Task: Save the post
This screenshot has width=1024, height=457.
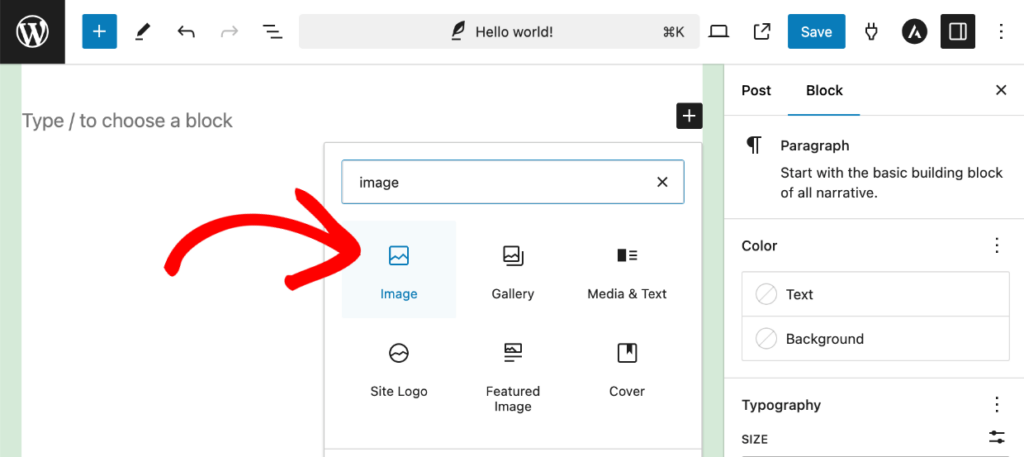Action: click(x=816, y=31)
